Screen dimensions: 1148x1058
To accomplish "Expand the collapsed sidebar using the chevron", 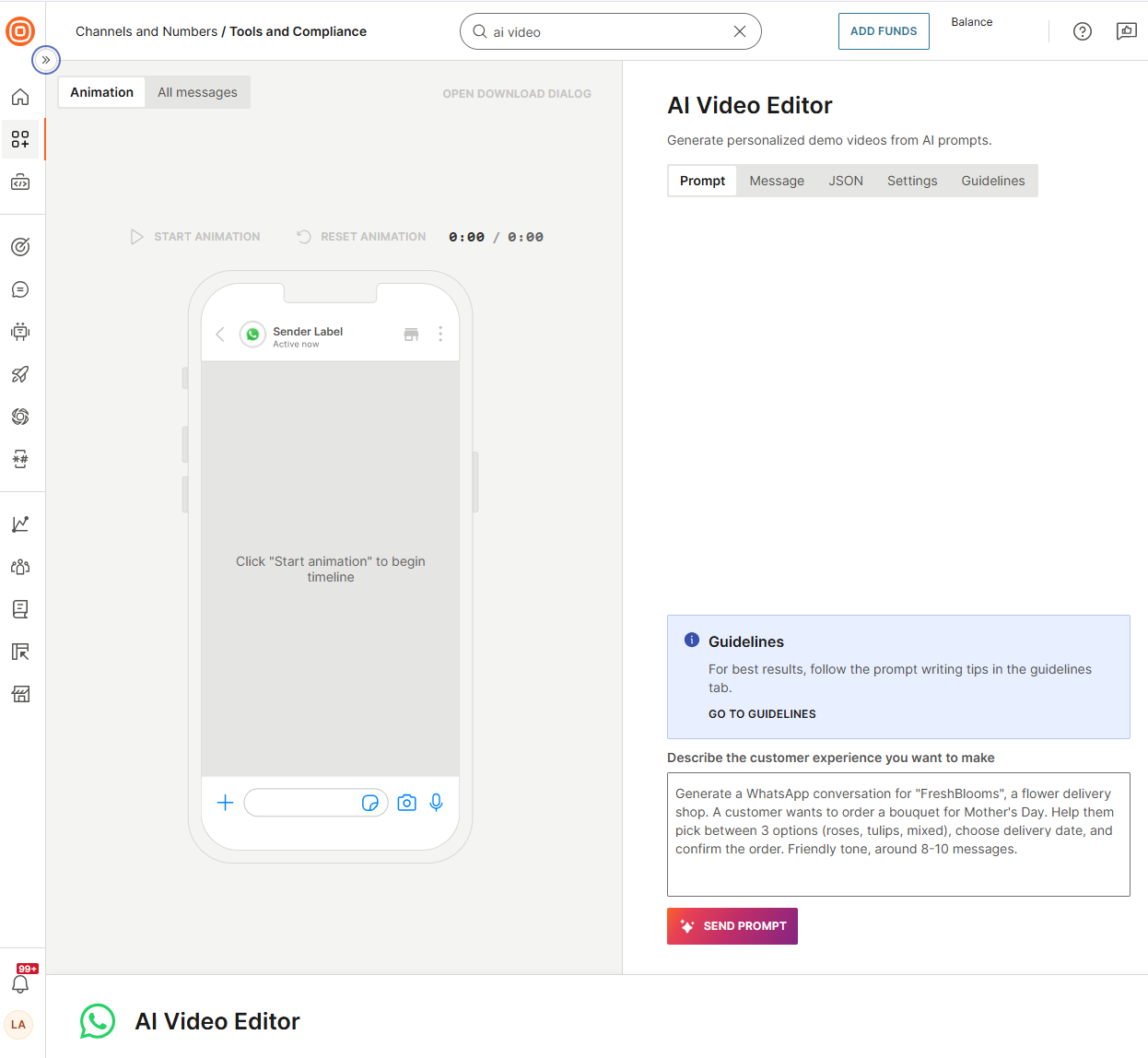I will coord(46,60).
